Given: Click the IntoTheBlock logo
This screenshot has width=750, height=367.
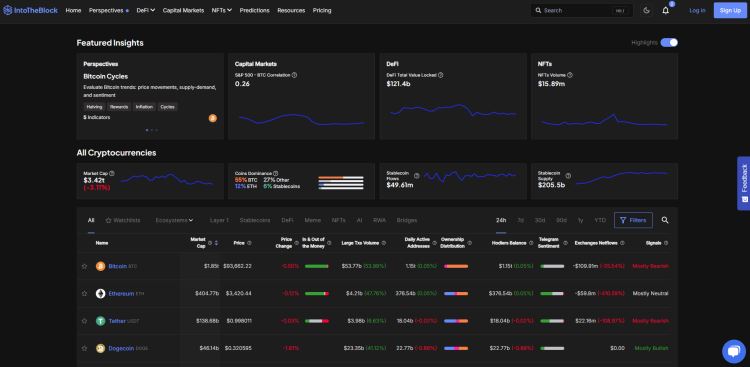Looking at the screenshot, I should click(x=30, y=10).
